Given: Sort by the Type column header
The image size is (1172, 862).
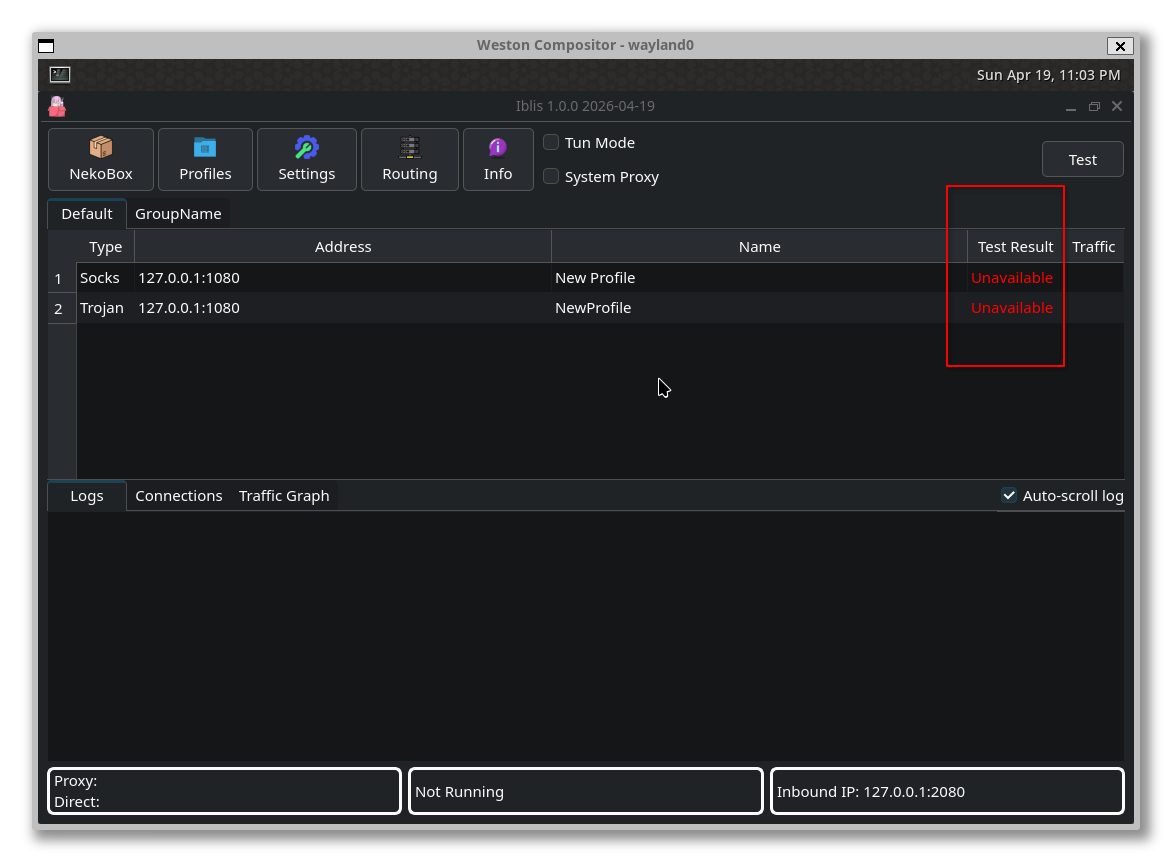Looking at the screenshot, I should [x=105, y=247].
